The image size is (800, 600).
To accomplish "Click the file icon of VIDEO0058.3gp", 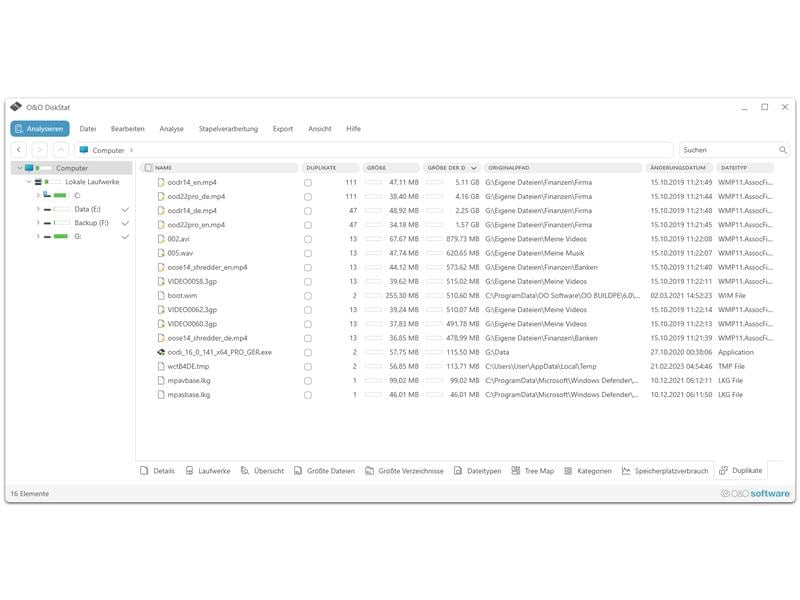I will click(x=161, y=281).
